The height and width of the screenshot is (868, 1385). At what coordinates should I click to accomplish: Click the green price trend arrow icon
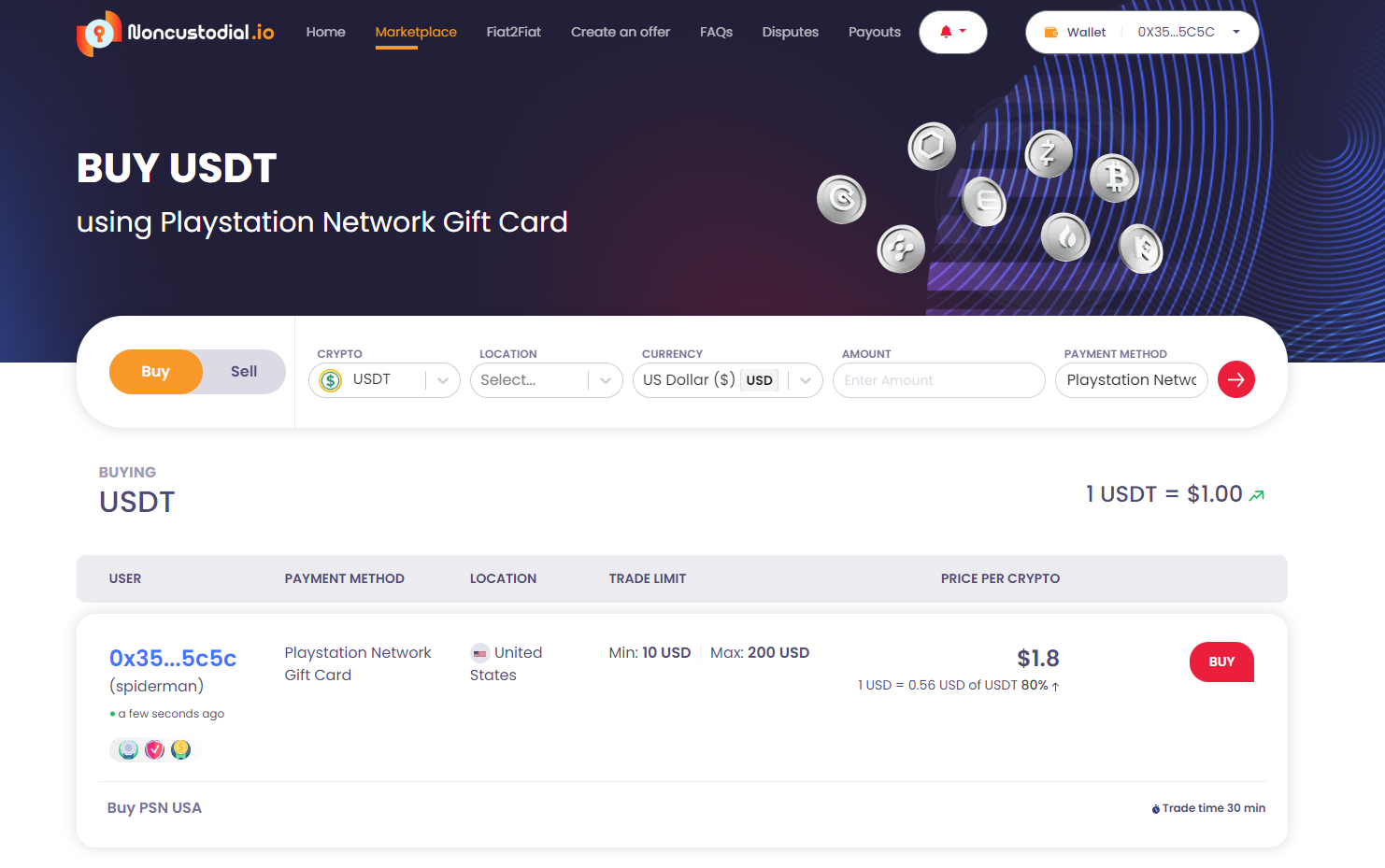1257,495
